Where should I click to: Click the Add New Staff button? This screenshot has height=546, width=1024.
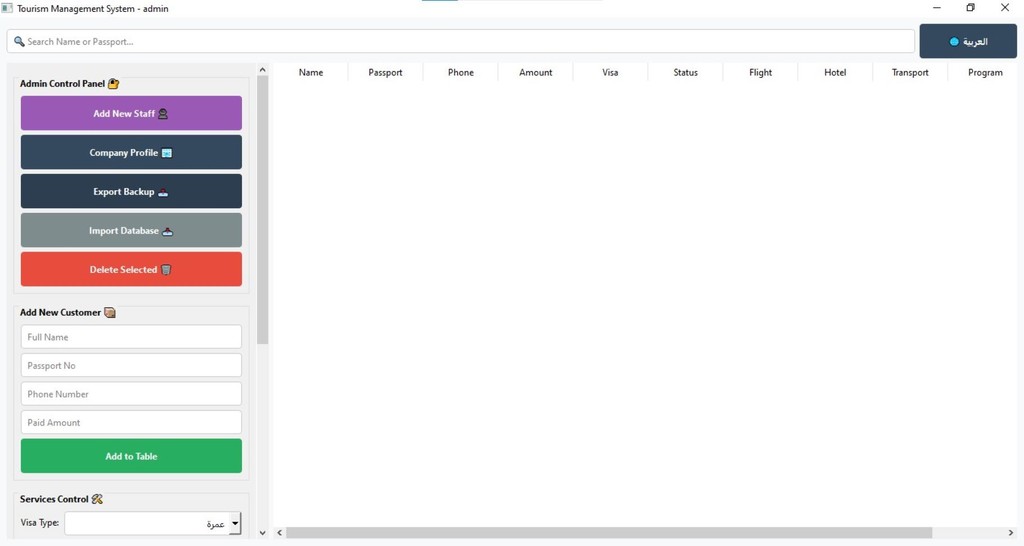[131, 113]
